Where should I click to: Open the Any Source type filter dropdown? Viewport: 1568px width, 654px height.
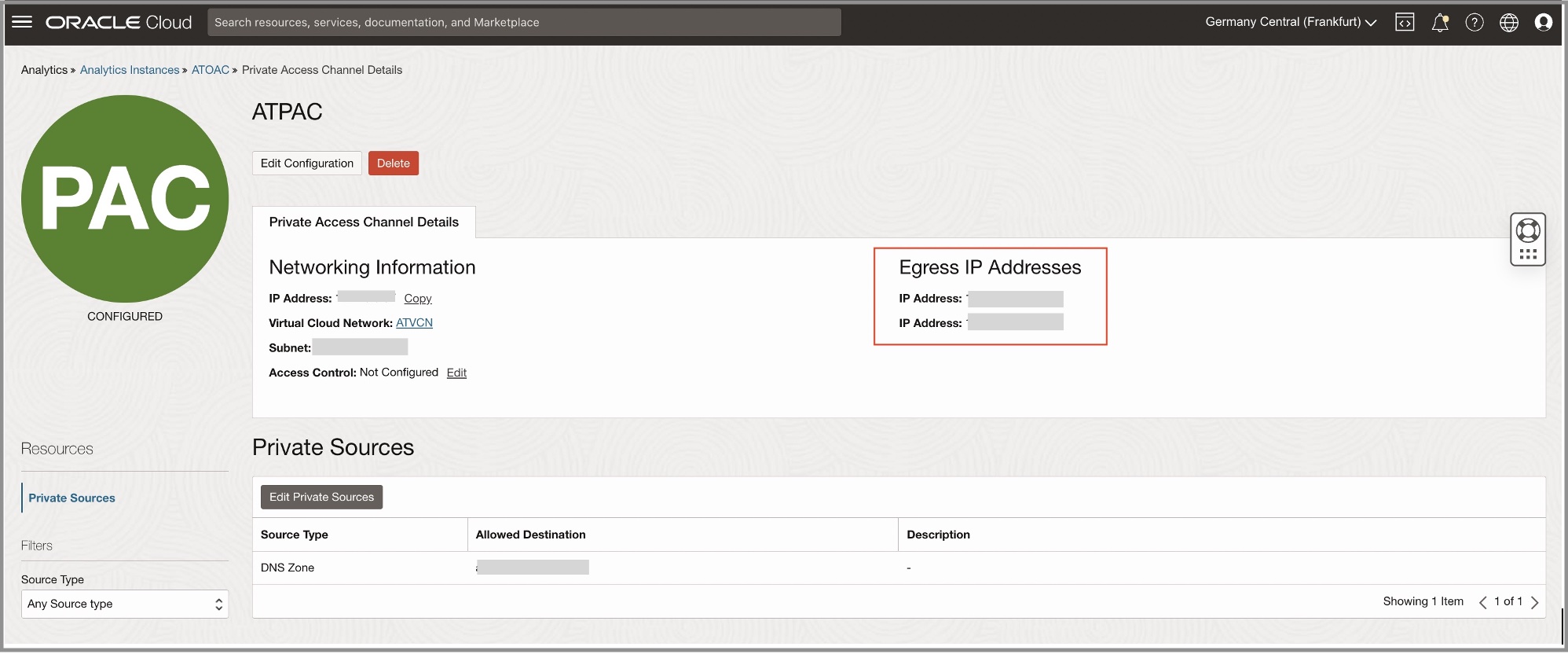click(x=125, y=604)
